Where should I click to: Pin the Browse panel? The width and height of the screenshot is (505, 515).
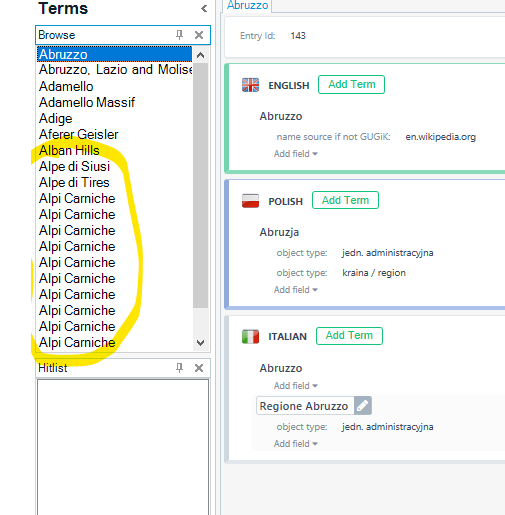pyautogui.click(x=179, y=35)
